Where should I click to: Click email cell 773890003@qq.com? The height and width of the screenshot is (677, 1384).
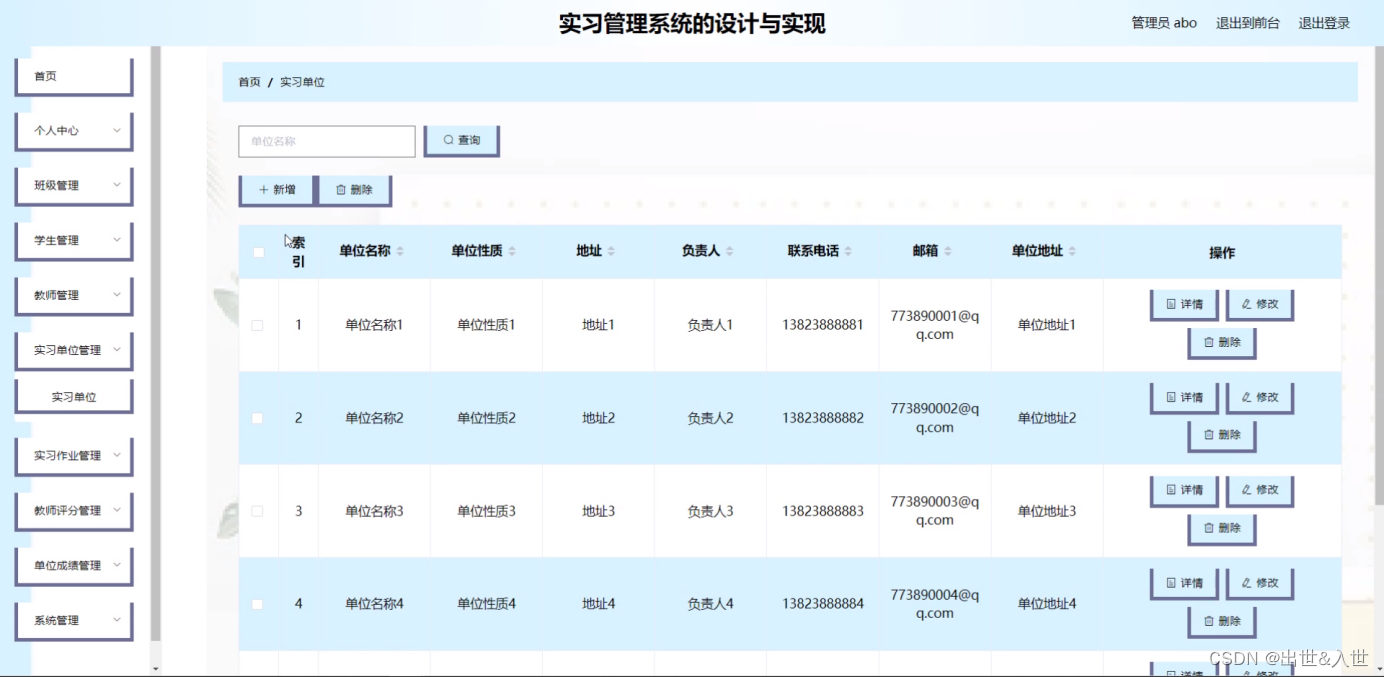pyautogui.click(x=935, y=511)
